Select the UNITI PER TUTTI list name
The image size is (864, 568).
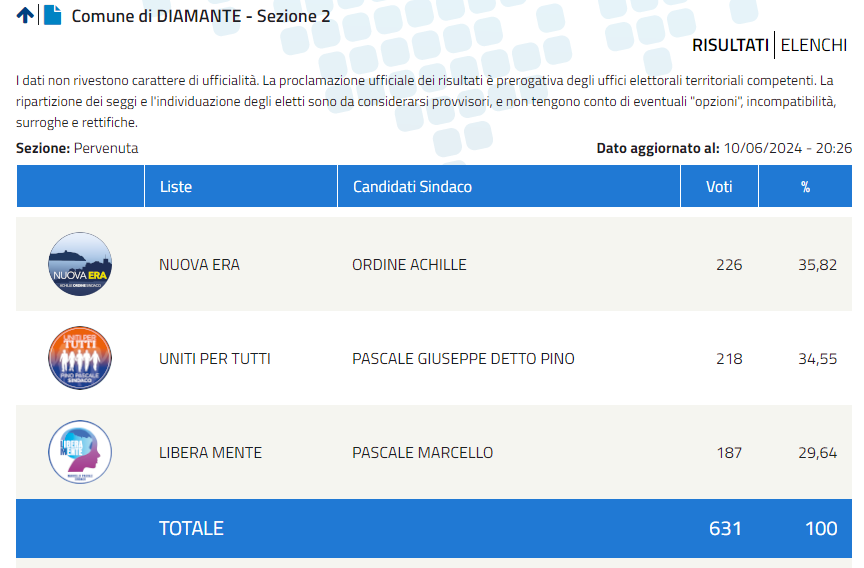(x=215, y=359)
